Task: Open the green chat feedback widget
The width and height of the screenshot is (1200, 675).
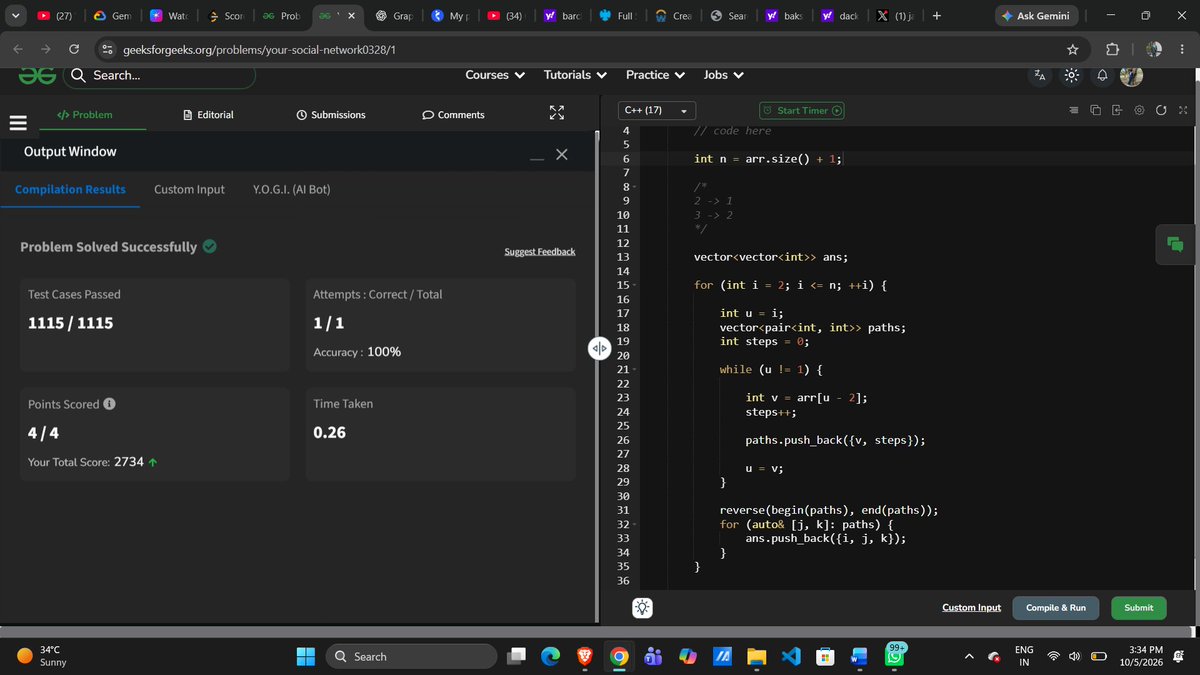Action: point(1175,244)
